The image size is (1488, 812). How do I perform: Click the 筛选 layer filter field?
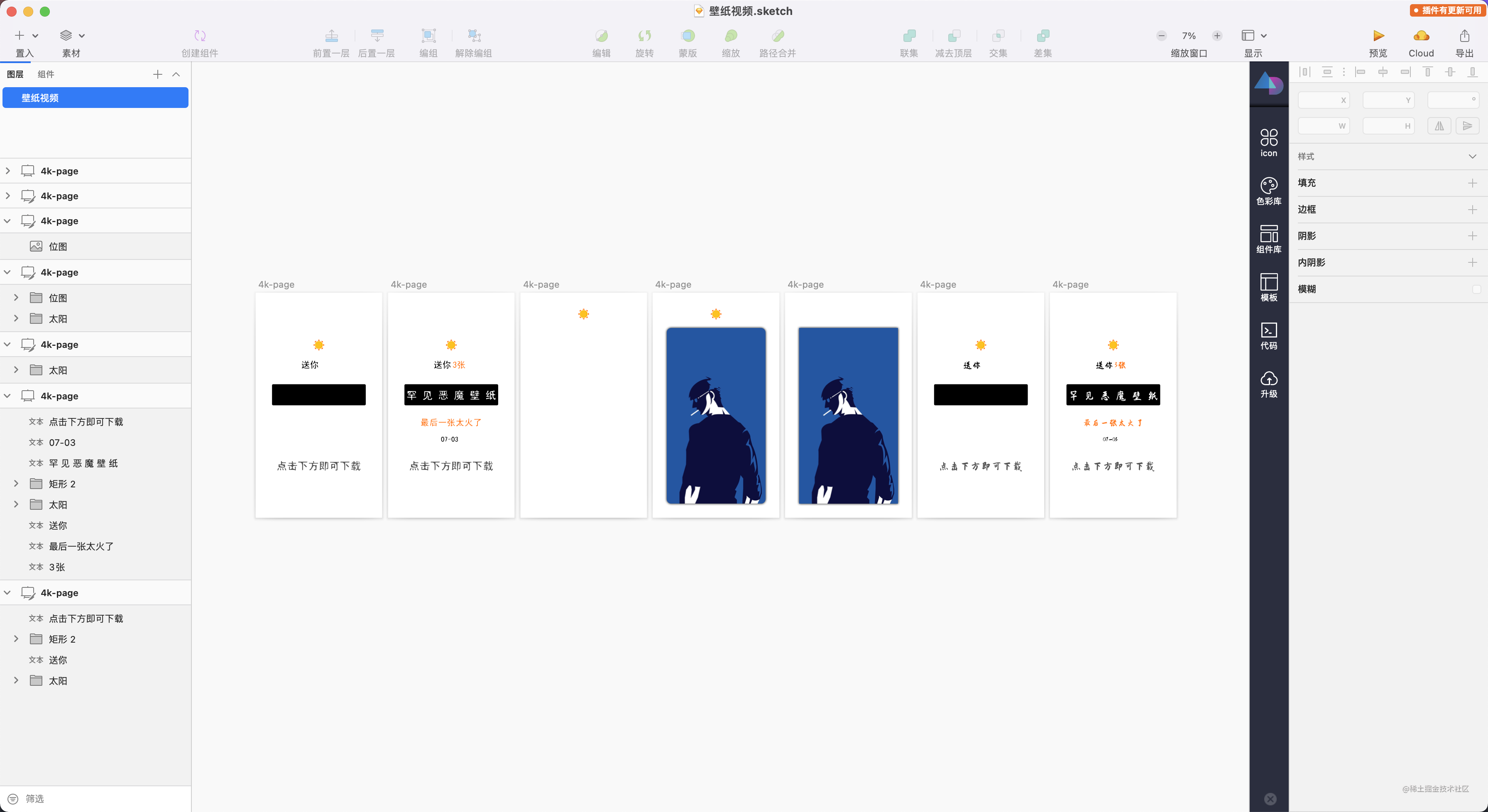point(95,799)
